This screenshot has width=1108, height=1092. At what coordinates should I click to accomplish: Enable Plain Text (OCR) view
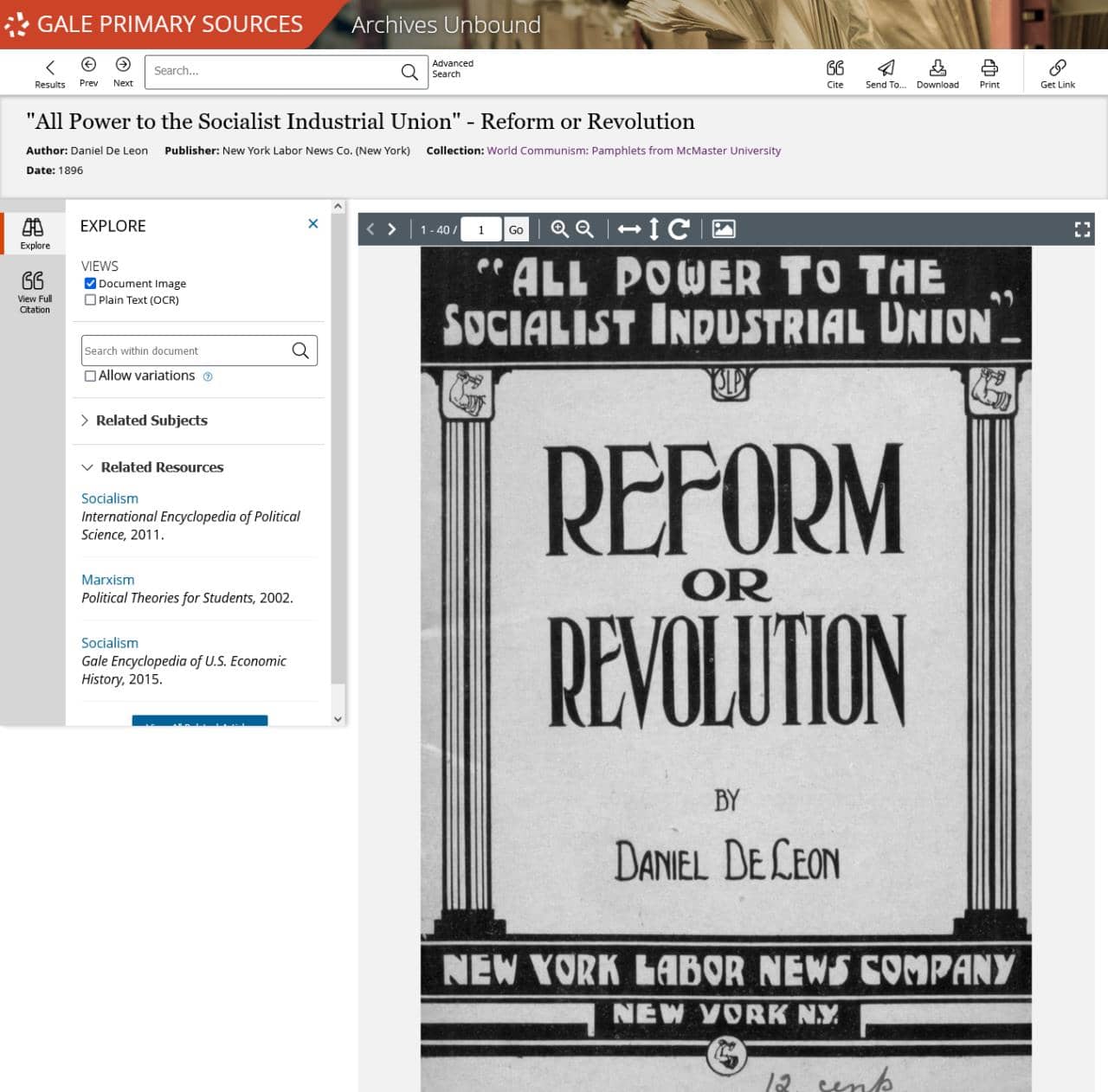tap(90, 300)
